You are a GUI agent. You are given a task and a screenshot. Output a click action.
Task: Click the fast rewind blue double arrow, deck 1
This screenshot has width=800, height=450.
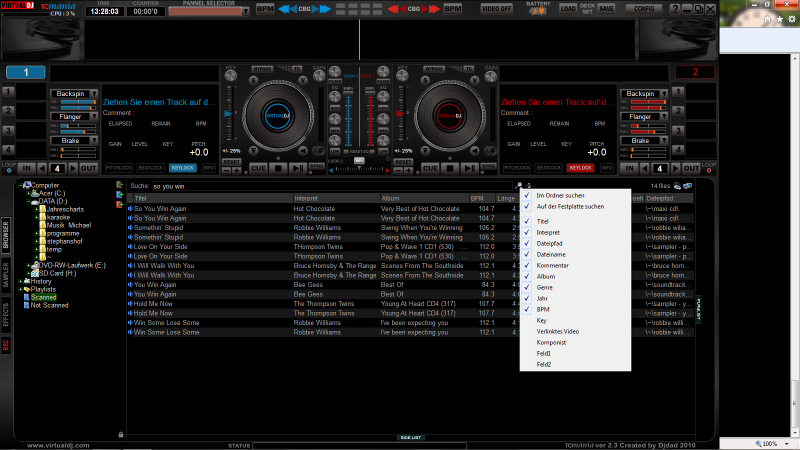click(x=284, y=9)
